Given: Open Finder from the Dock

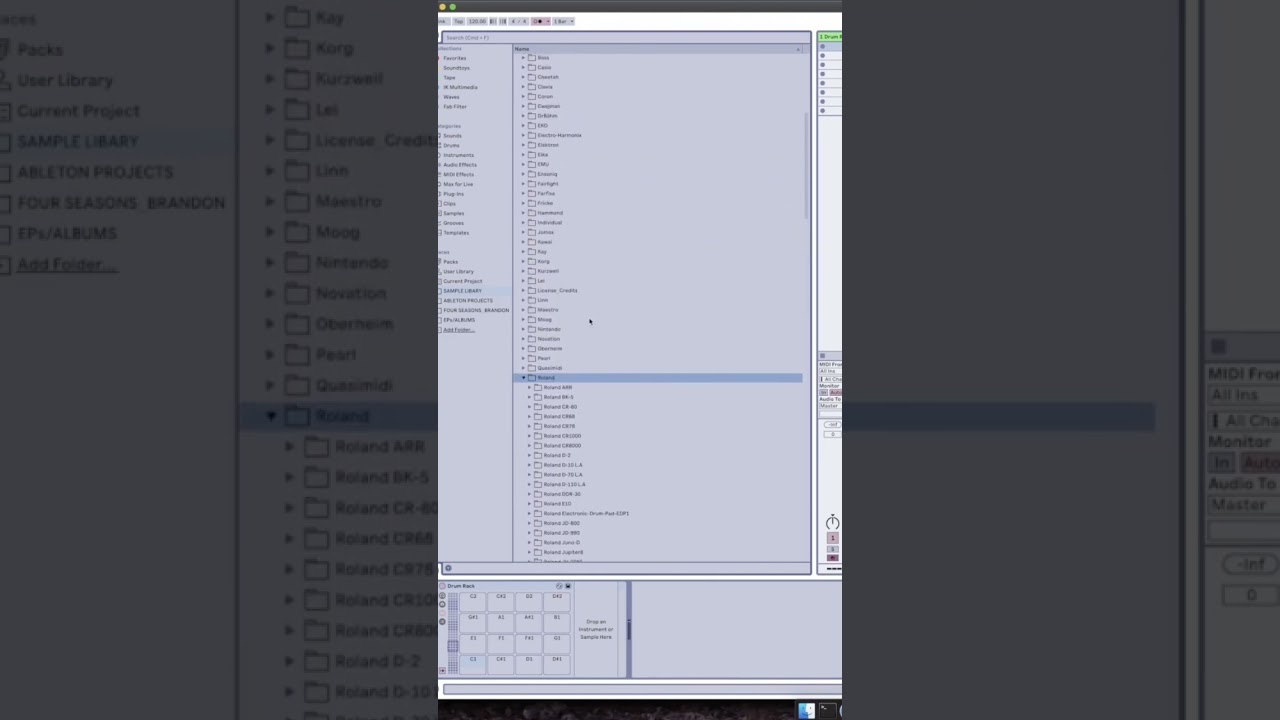Looking at the screenshot, I should [806, 711].
